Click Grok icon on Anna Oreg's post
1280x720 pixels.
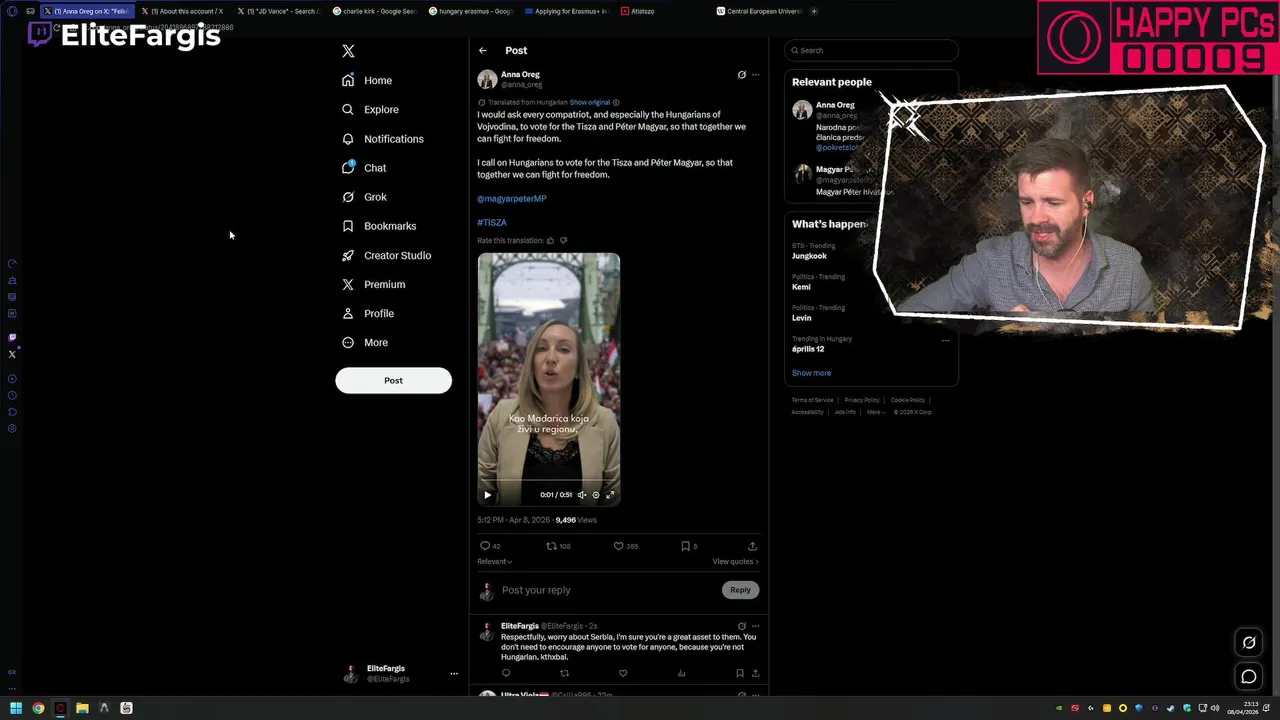741,74
